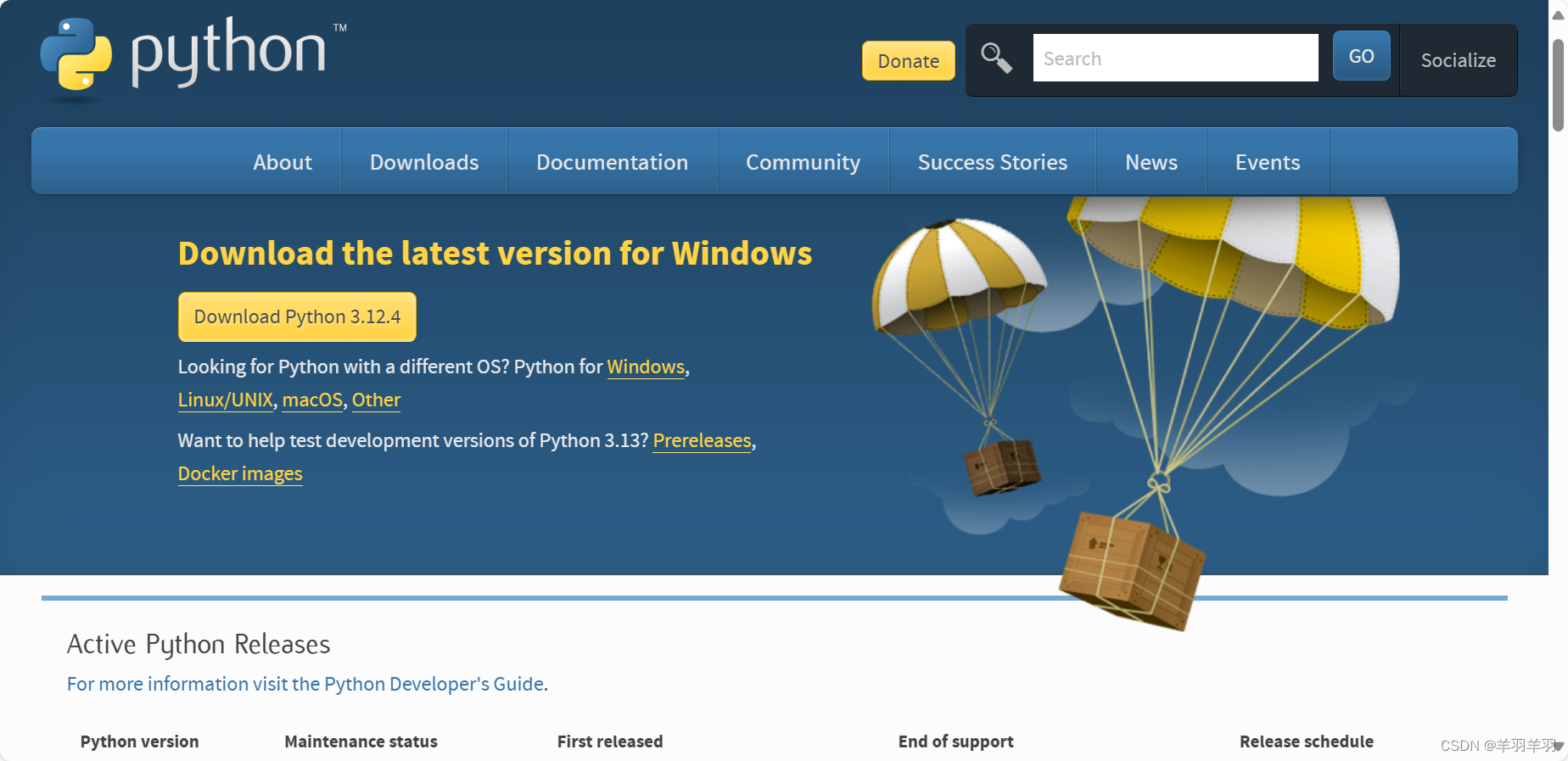This screenshot has width=1568, height=761.
Task: Follow the macOS link
Action: point(312,400)
